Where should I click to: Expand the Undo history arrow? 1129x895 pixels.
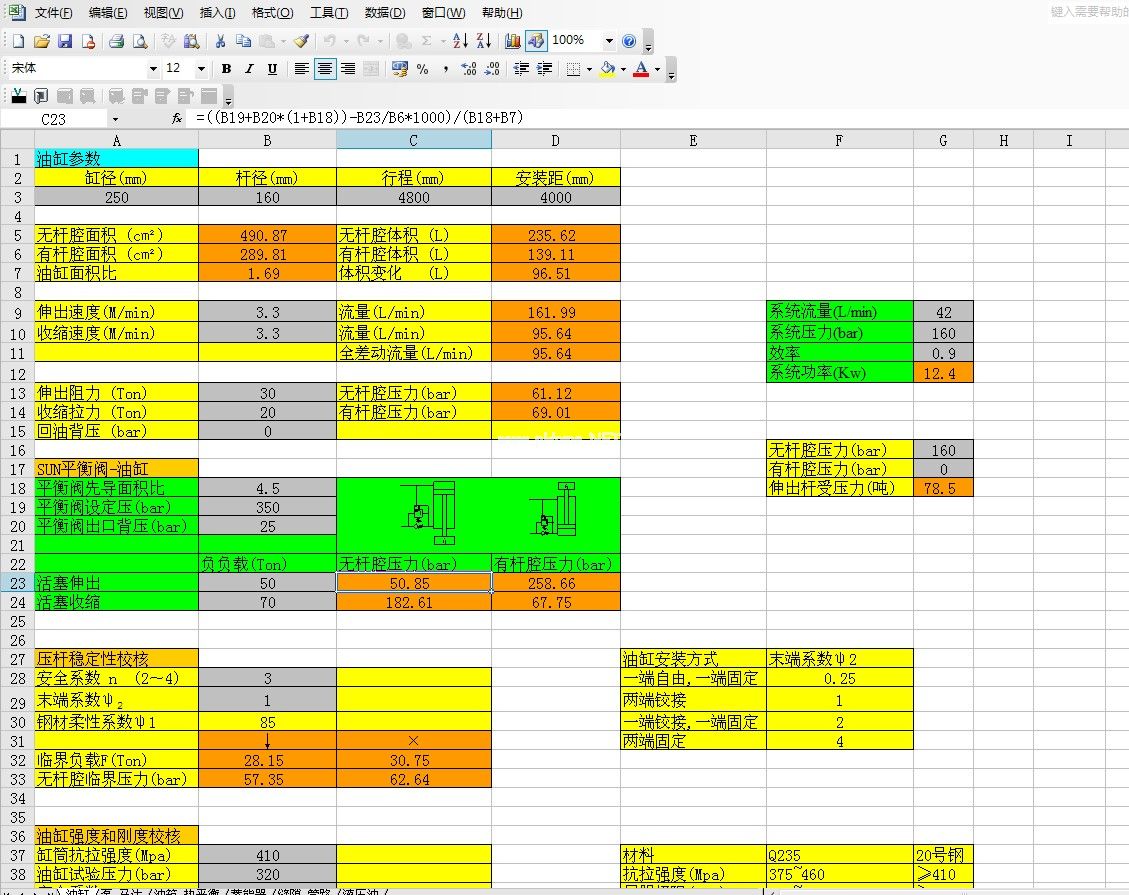(x=346, y=41)
